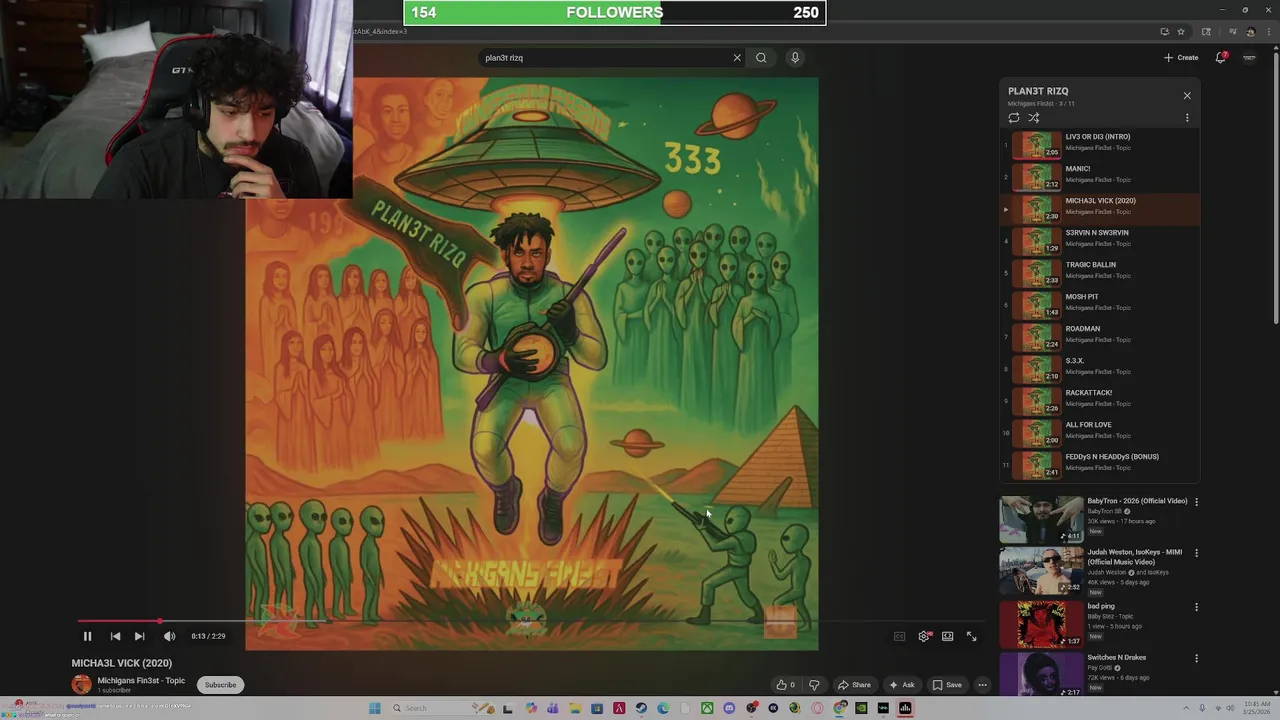Enter full screen mode in the player

(971, 636)
